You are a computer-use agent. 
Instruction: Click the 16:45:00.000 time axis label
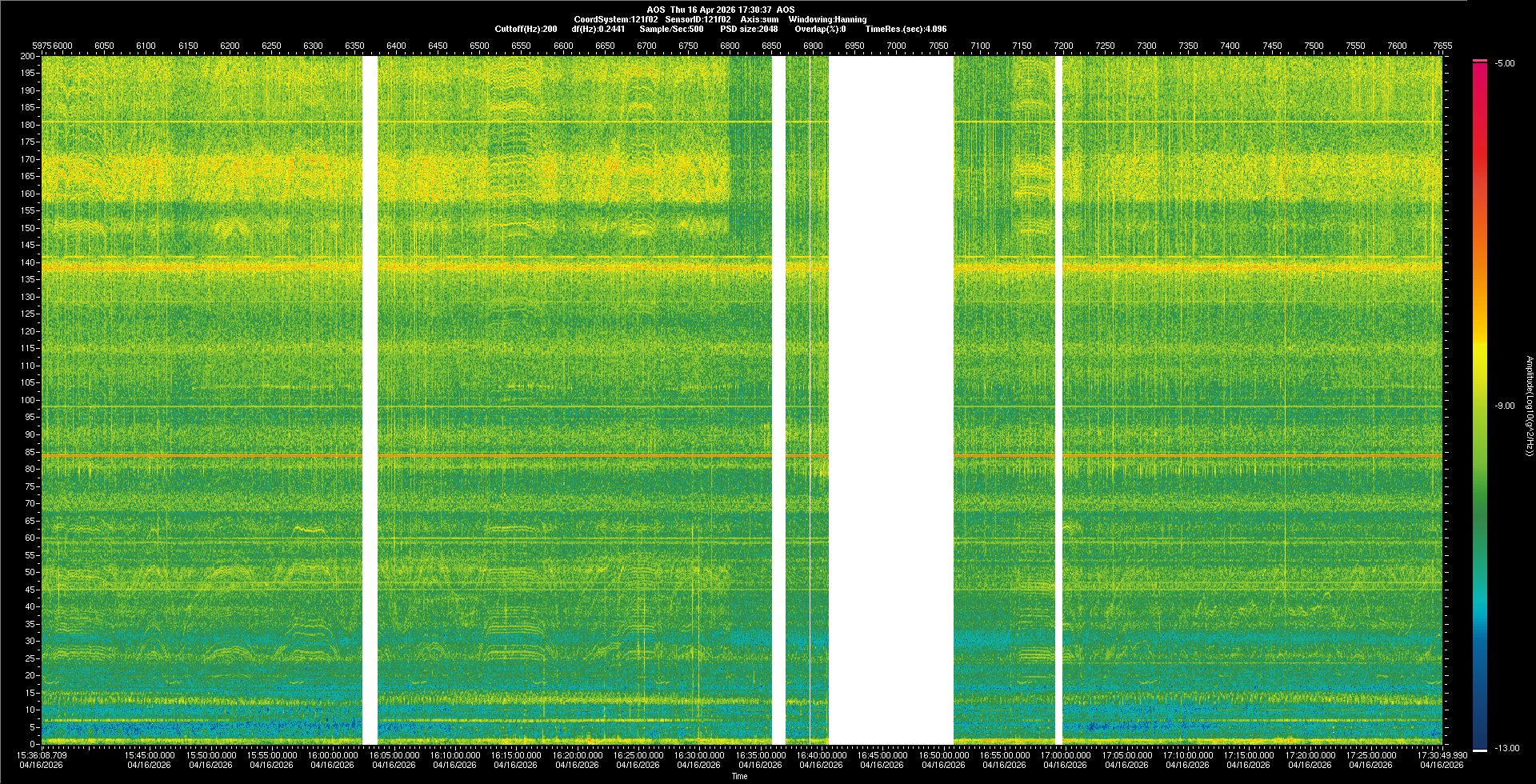882,754
